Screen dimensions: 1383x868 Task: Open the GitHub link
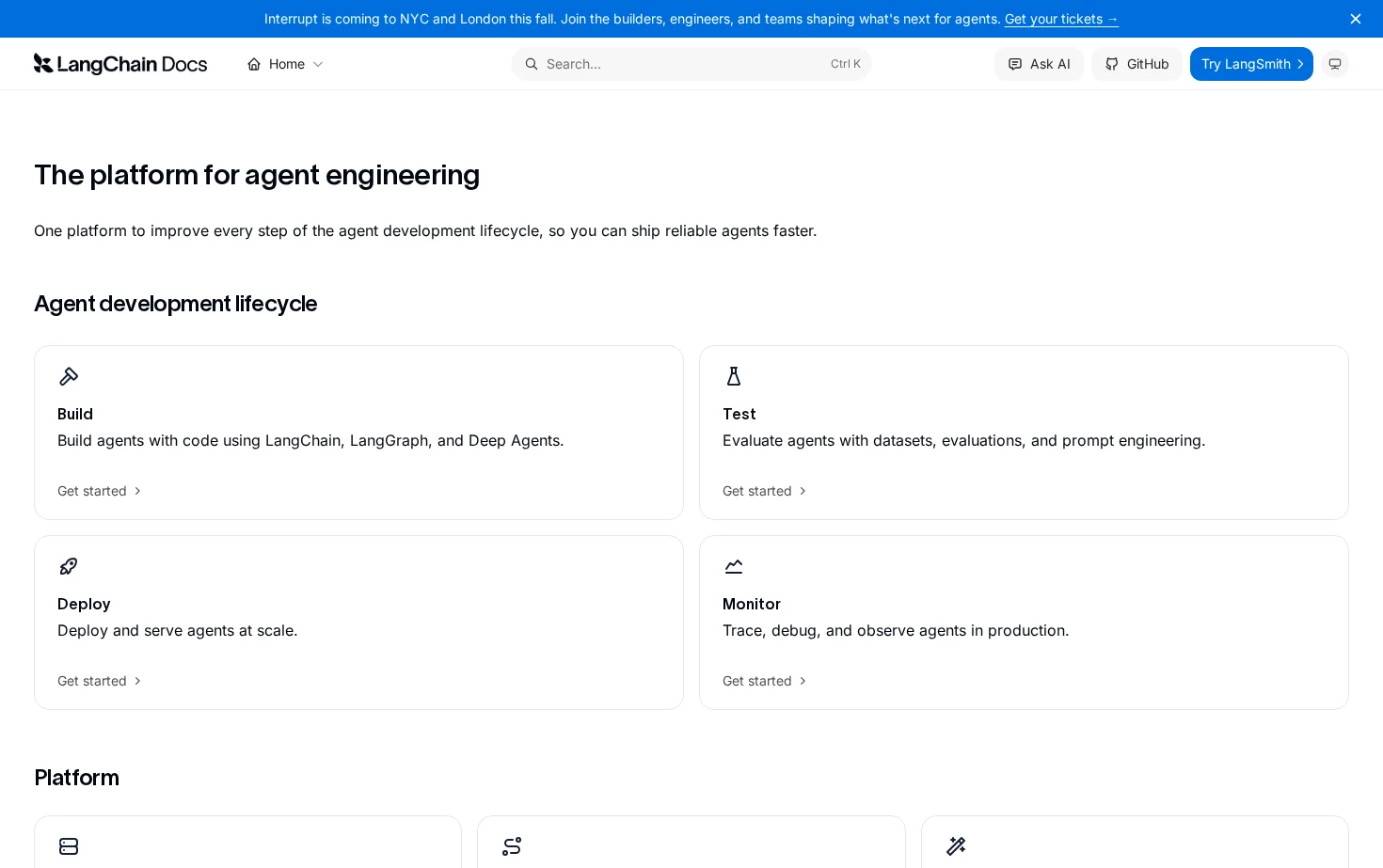pyautogui.click(x=1137, y=64)
